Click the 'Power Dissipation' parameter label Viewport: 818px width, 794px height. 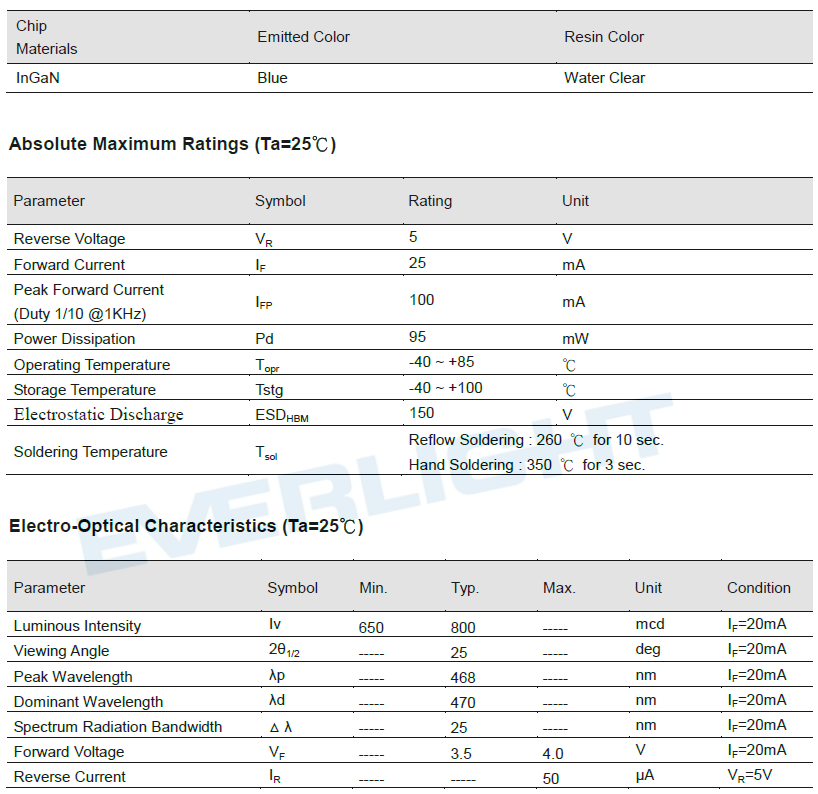coord(74,339)
